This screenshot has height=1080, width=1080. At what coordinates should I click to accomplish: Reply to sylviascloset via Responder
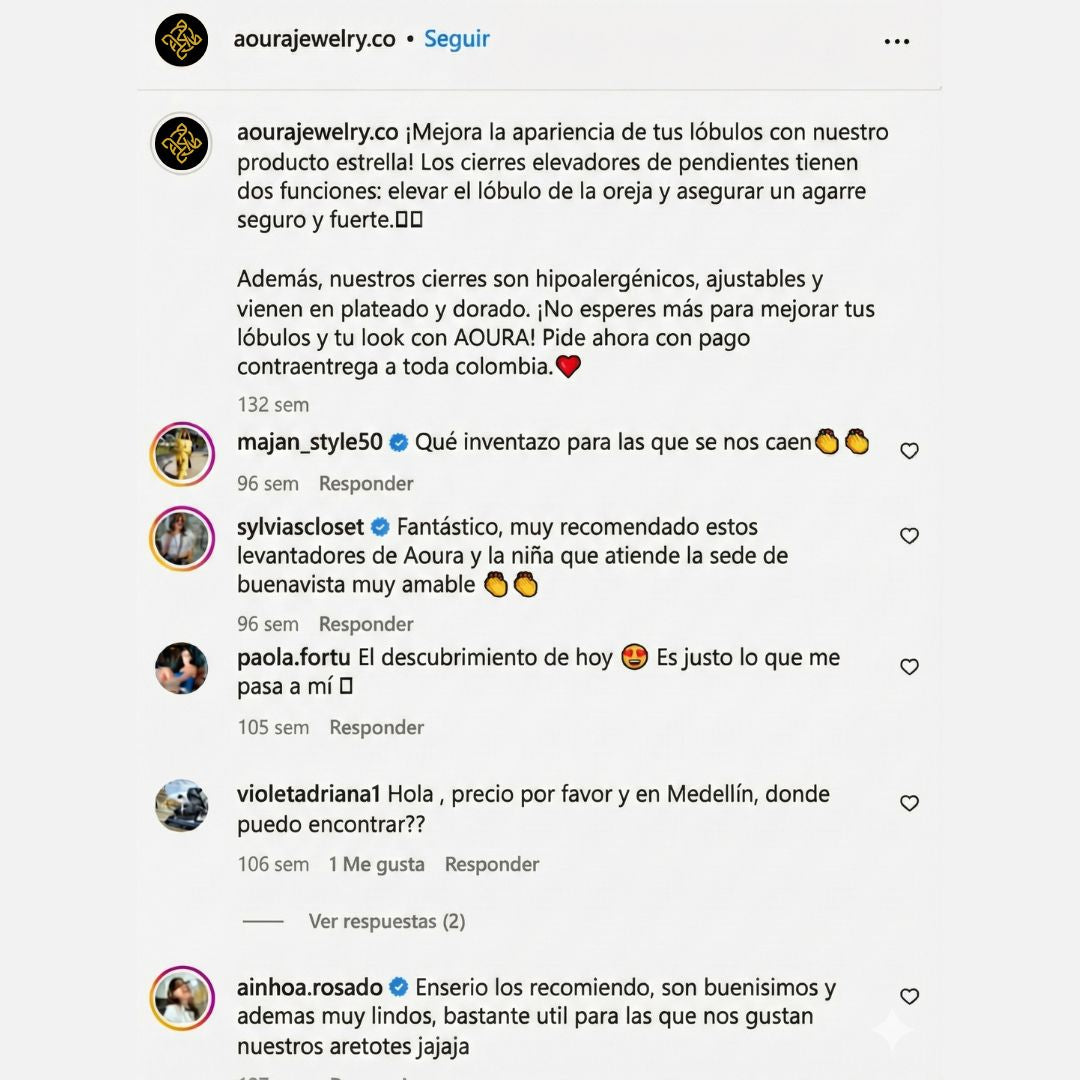[x=366, y=624]
